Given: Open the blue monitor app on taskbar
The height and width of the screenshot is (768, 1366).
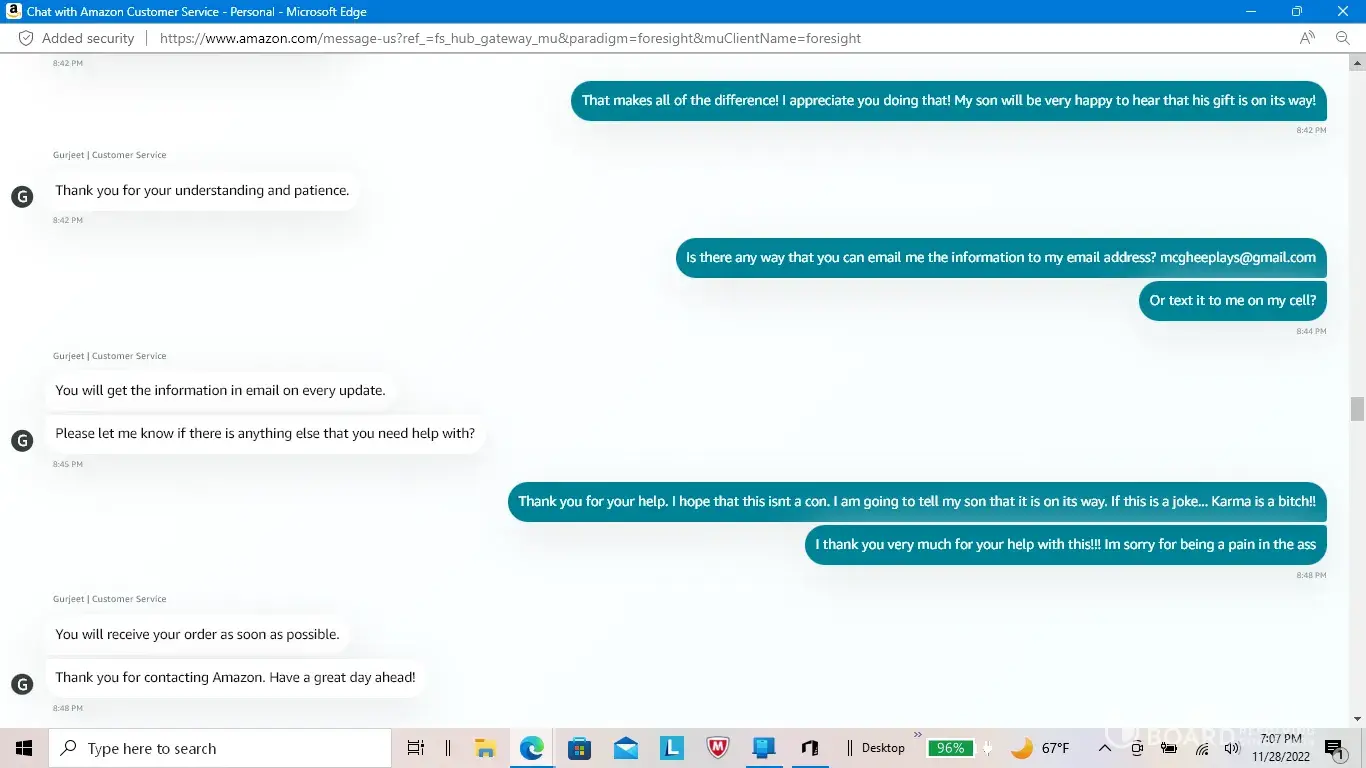Looking at the screenshot, I should click(764, 748).
